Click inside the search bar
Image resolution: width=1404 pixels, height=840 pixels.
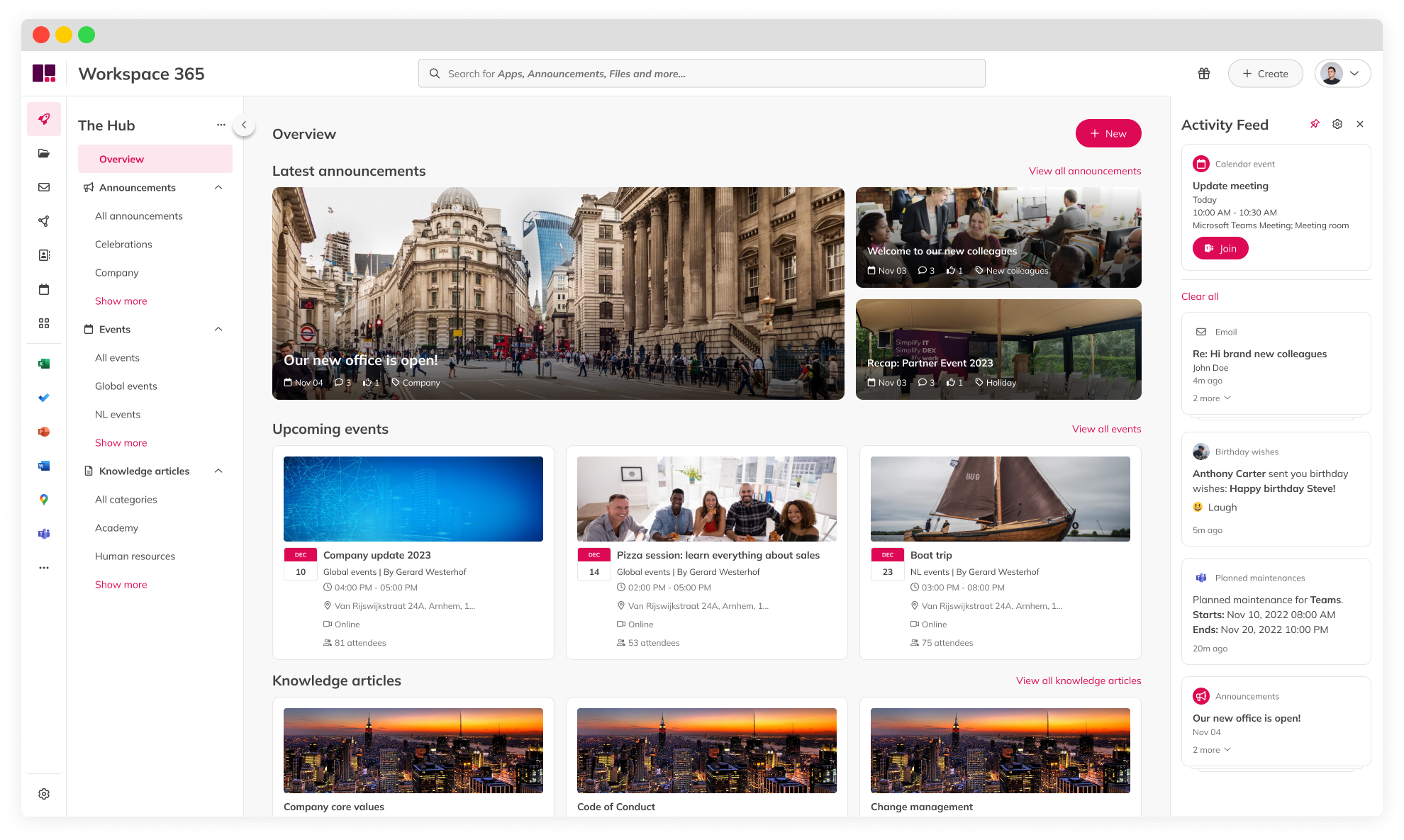(701, 73)
